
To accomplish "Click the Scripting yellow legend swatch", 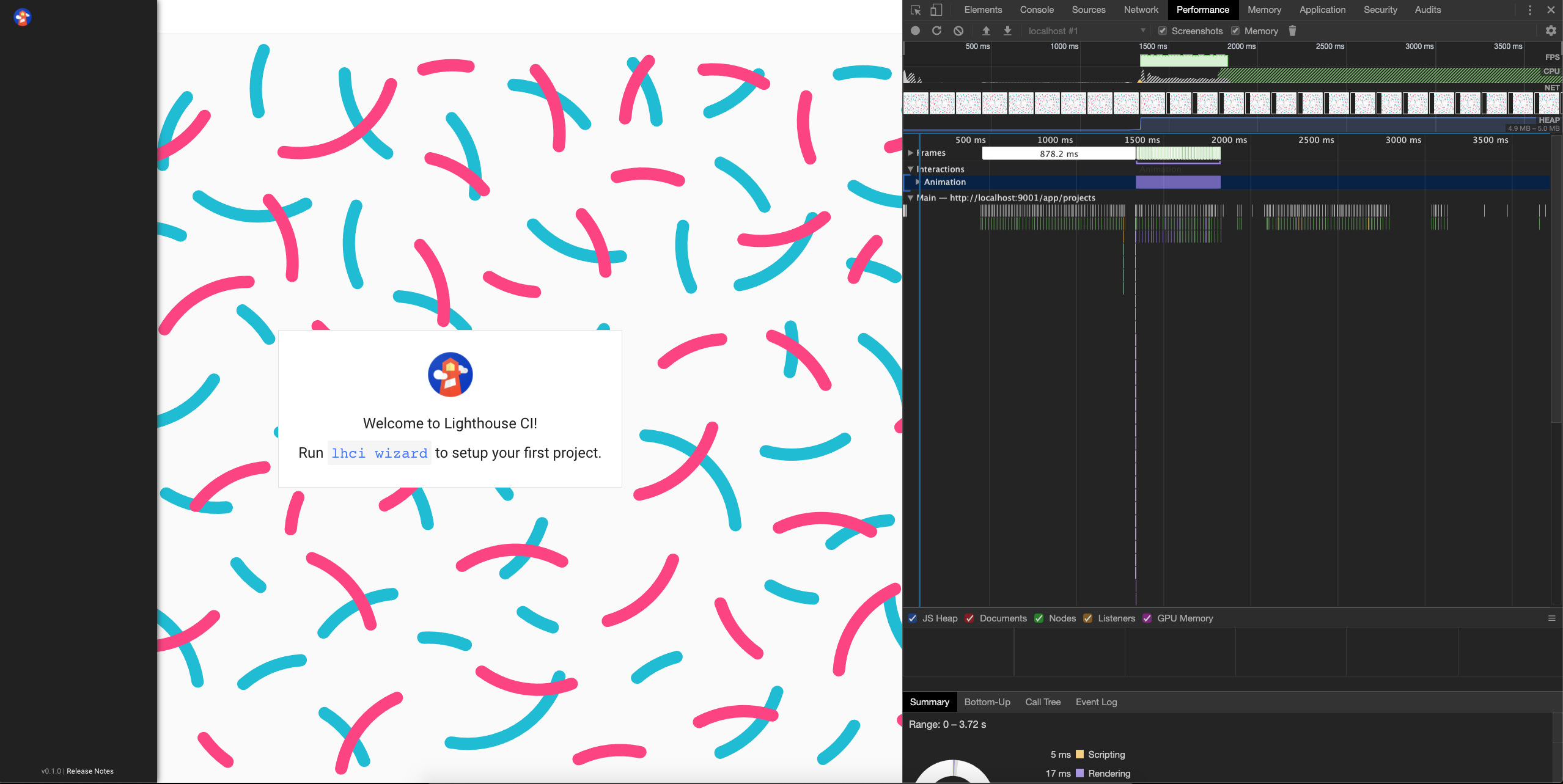I will coord(1079,754).
